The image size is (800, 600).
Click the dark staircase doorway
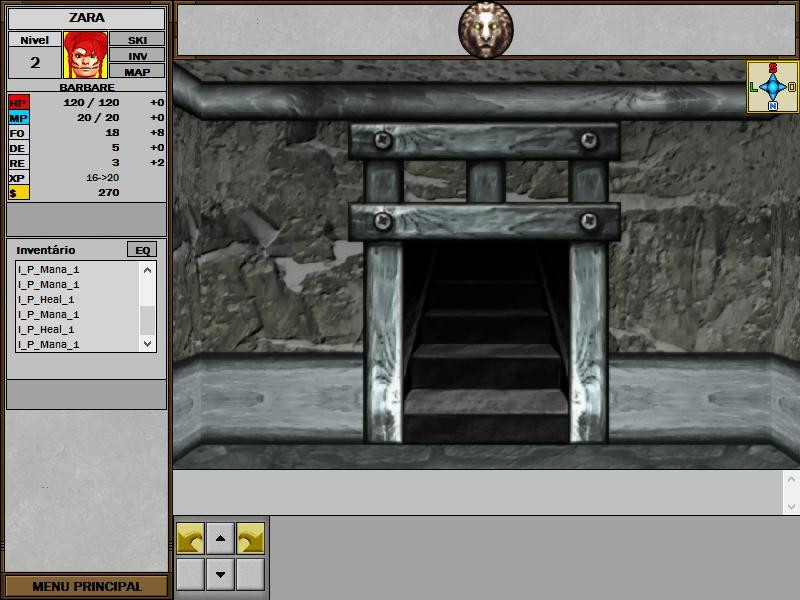point(486,341)
